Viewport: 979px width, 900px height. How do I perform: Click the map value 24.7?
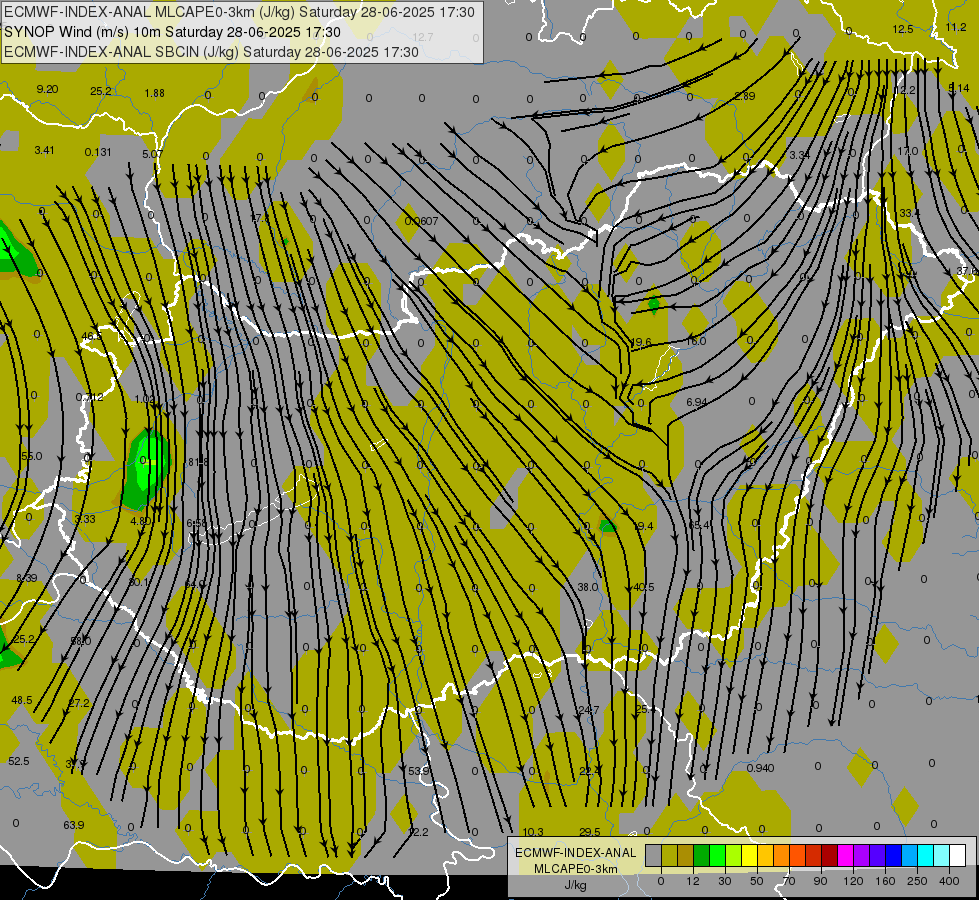589,710
